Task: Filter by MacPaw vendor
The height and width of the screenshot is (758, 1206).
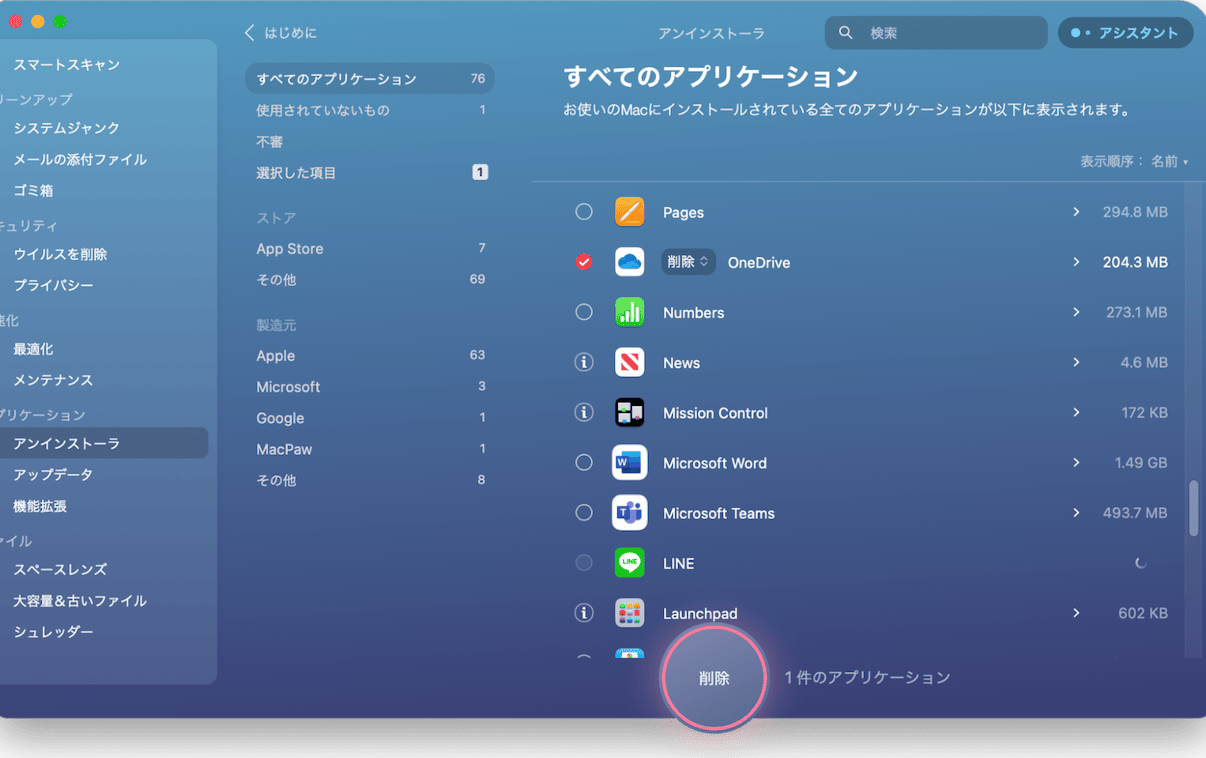Action: point(370,449)
